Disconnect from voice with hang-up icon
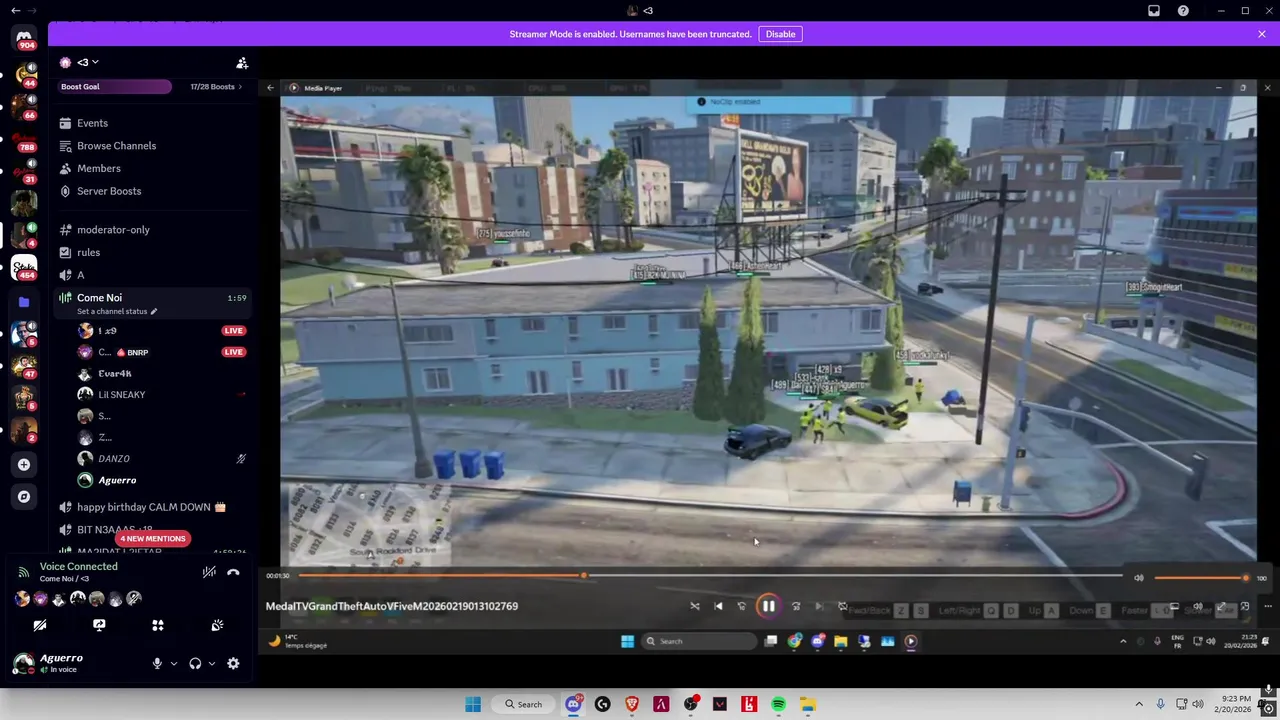The image size is (1280, 720). pos(233,573)
